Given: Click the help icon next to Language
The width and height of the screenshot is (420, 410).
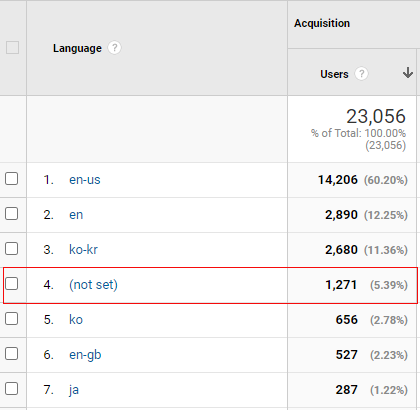Looking at the screenshot, I should click(x=114, y=48).
